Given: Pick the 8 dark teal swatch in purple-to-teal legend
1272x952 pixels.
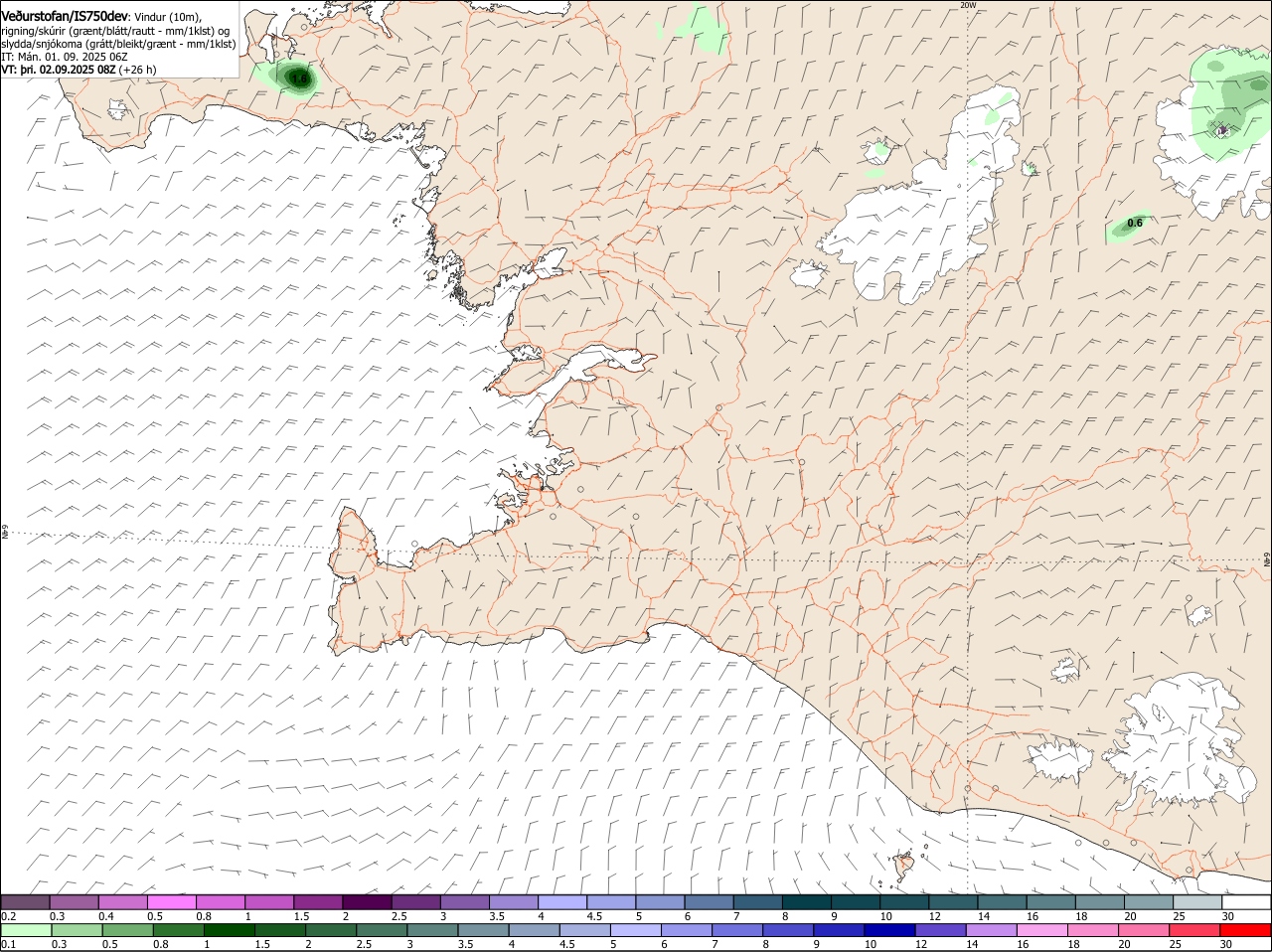Looking at the screenshot, I should (x=806, y=901).
